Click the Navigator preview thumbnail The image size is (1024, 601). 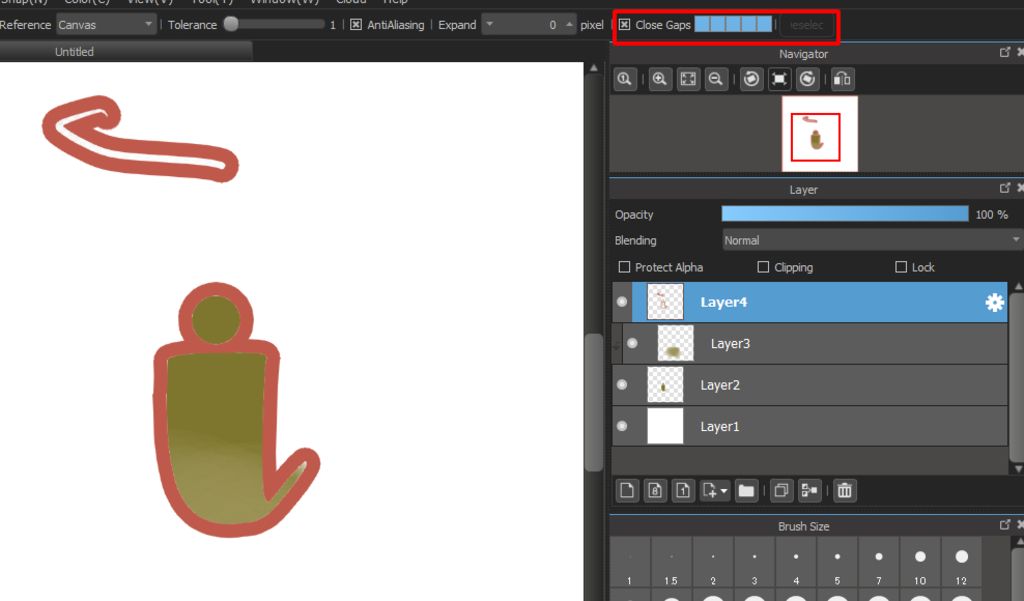(820, 134)
